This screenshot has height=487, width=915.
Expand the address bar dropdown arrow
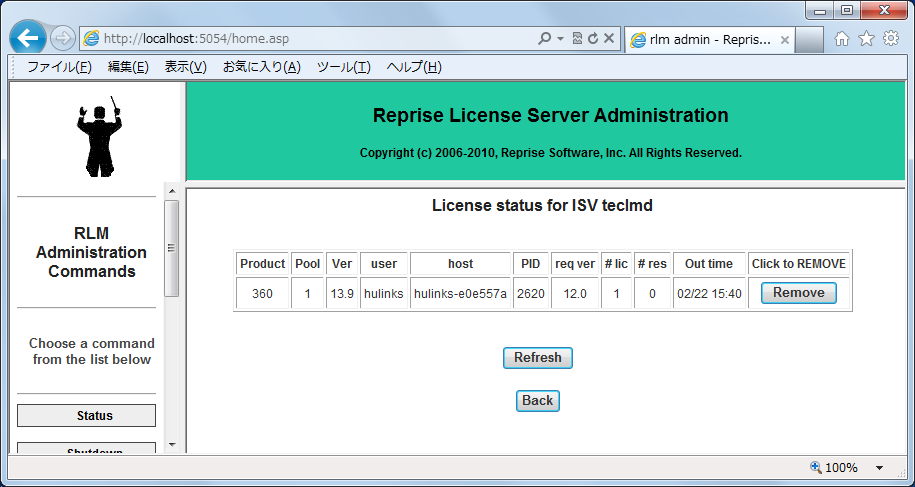coord(560,38)
